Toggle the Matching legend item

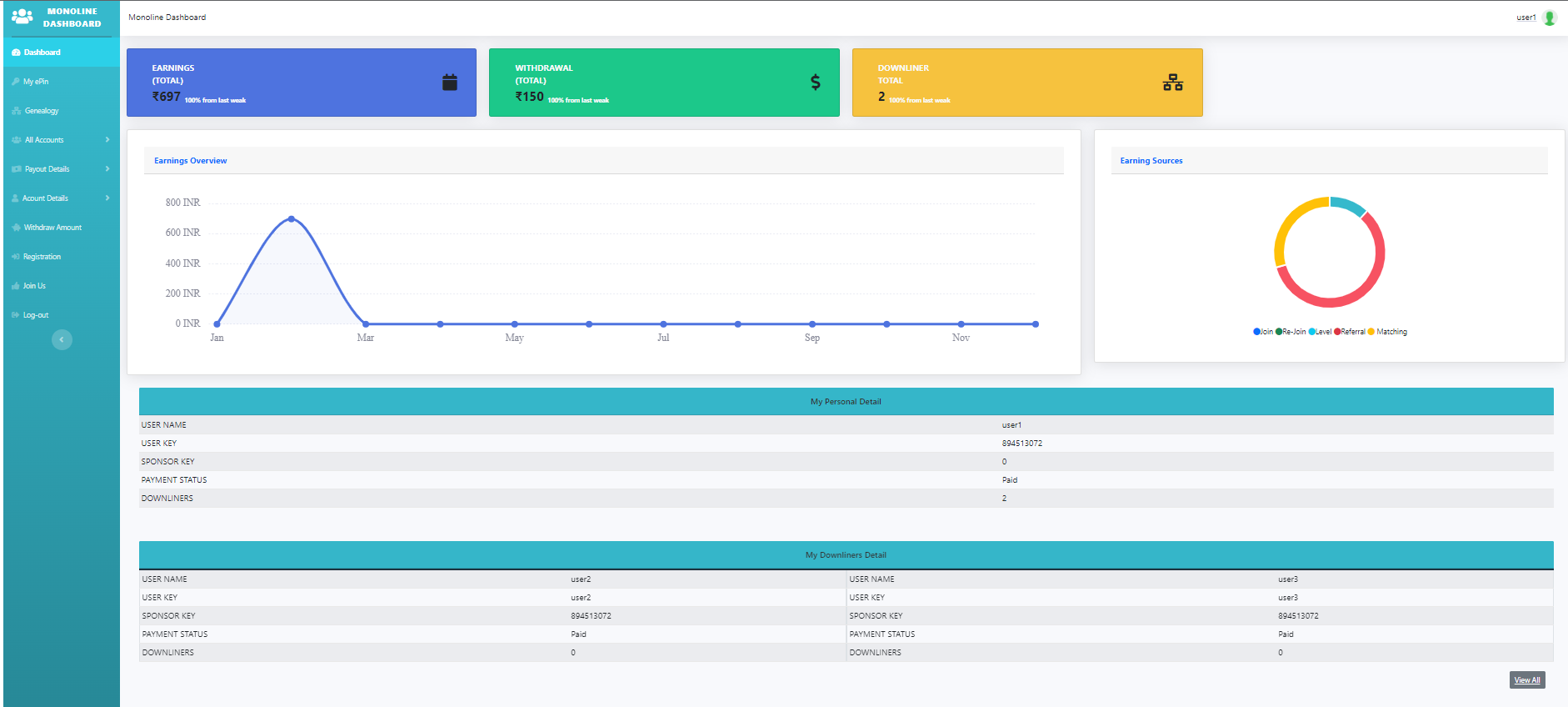[1391, 332]
